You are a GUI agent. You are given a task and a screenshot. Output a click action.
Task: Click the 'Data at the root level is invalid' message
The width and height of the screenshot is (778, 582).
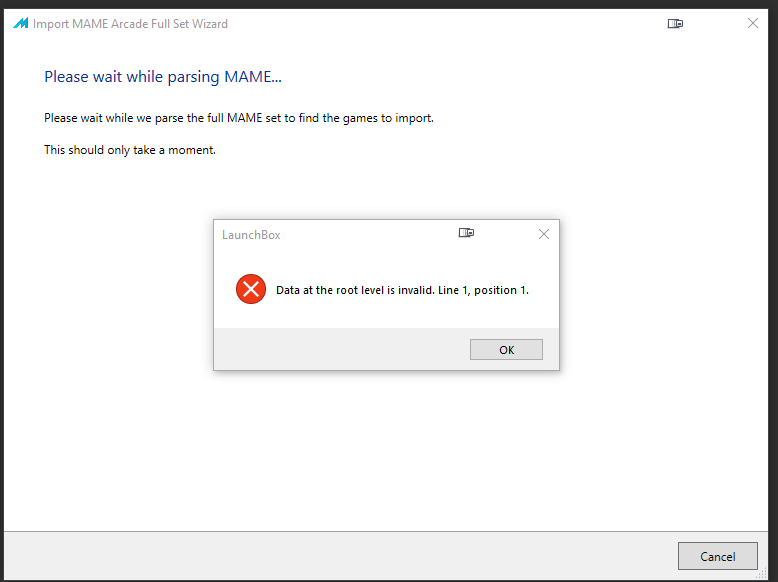[x=402, y=290]
